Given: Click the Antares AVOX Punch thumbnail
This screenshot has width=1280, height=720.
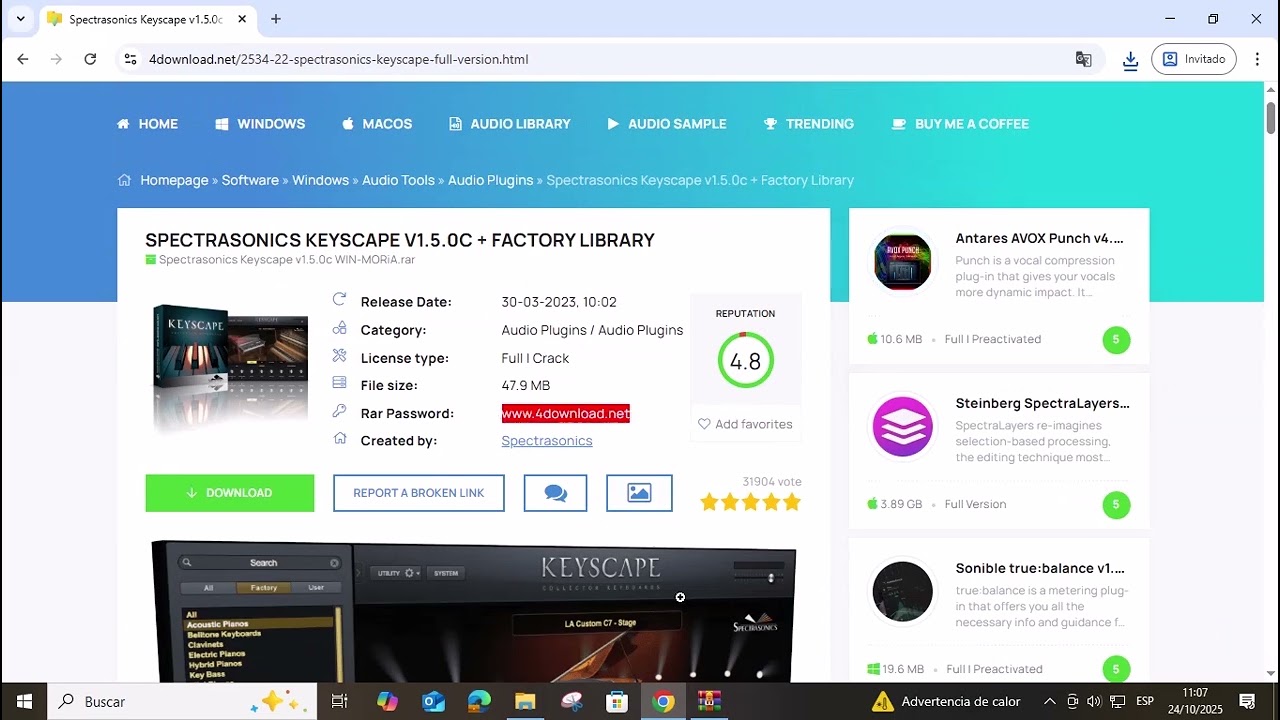Looking at the screenshot, I should 902,263.
